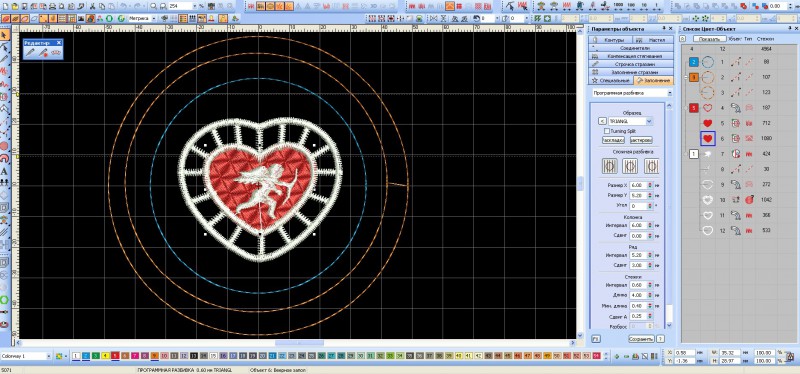Click the Показать button in color-object list
The width and height of the screenshot is (800, 374).
[709, 39]
